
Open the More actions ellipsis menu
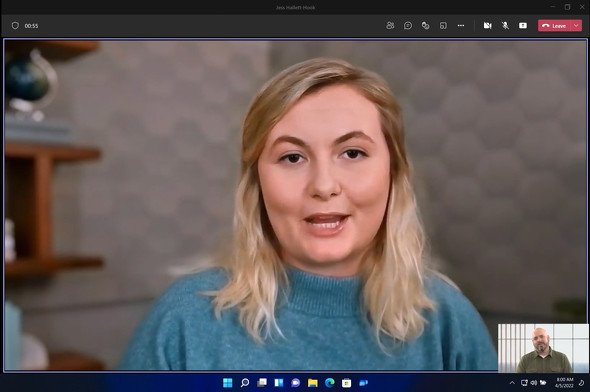point(461,26)
